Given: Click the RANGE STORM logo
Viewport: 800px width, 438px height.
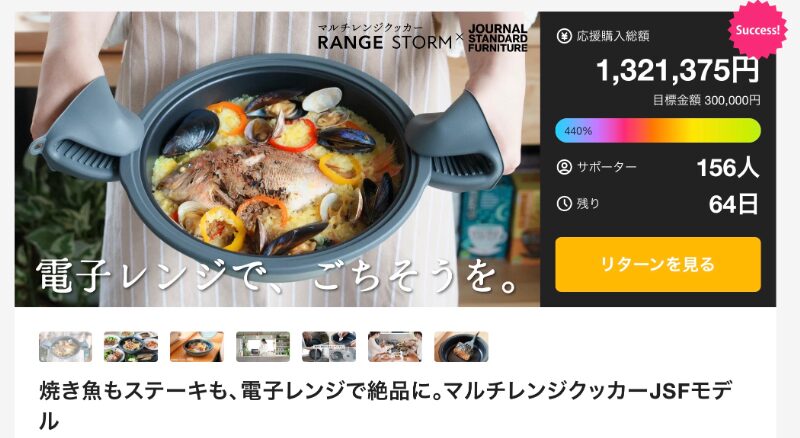Looking at the screenshot, I should pos(385,37).
